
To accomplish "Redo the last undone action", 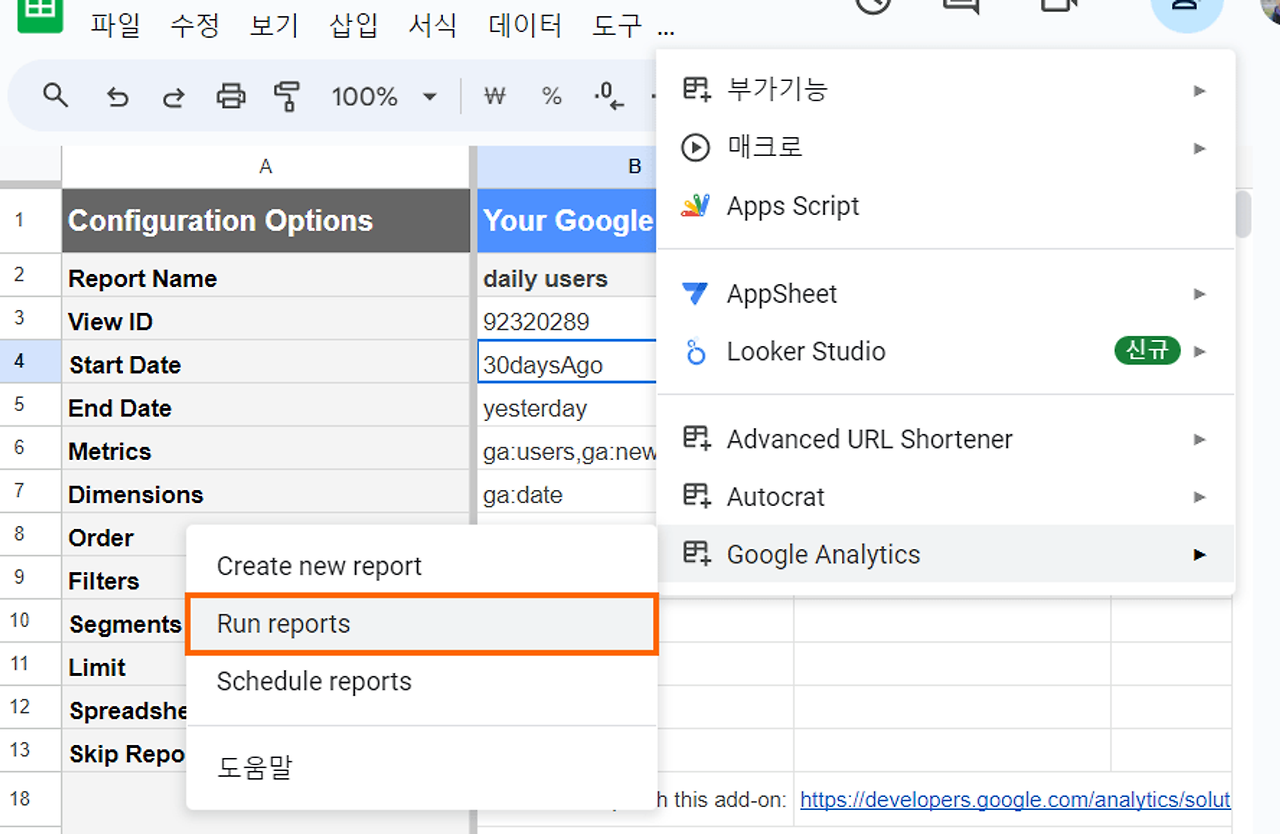I will click(174, 97).
